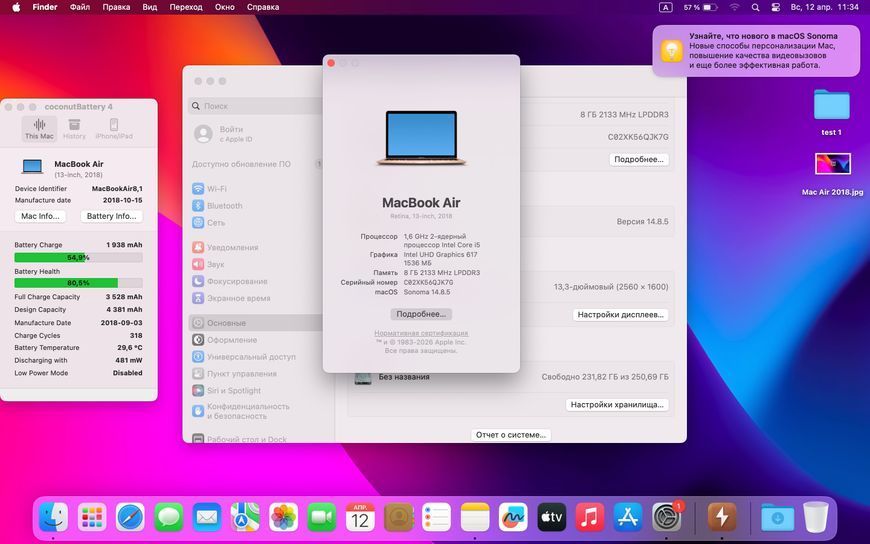Image resolution: width=870 pixels, height=544 pixels.
Task: Open Нормативная сертификация link
Action: [x=421, y=333]
